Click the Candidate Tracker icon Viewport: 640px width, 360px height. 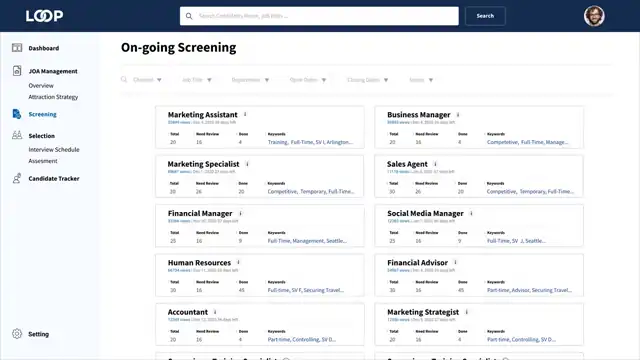[x=17, y=178]
